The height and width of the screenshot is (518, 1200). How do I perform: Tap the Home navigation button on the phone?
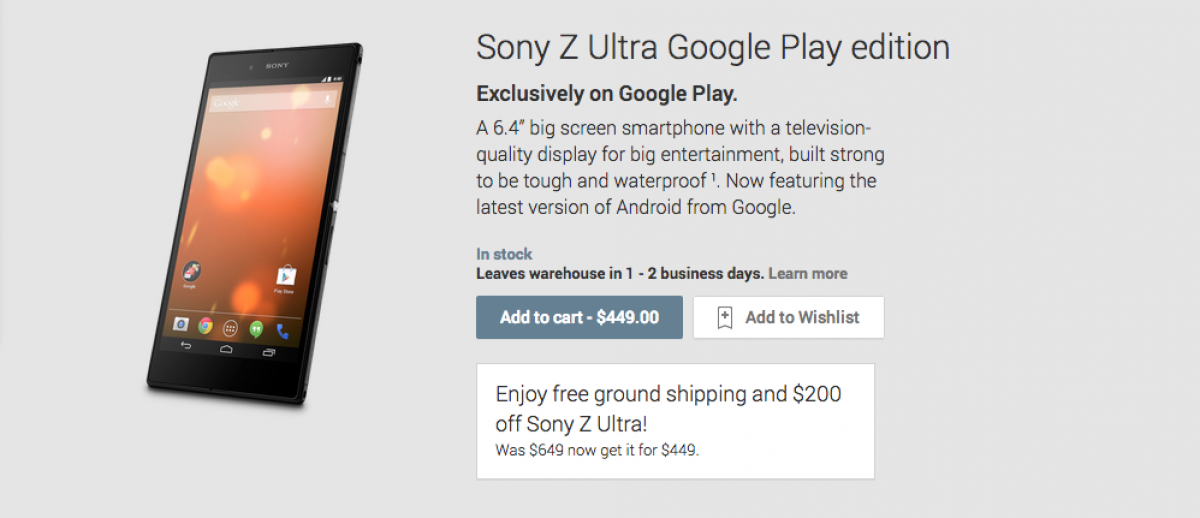(226, 349)
